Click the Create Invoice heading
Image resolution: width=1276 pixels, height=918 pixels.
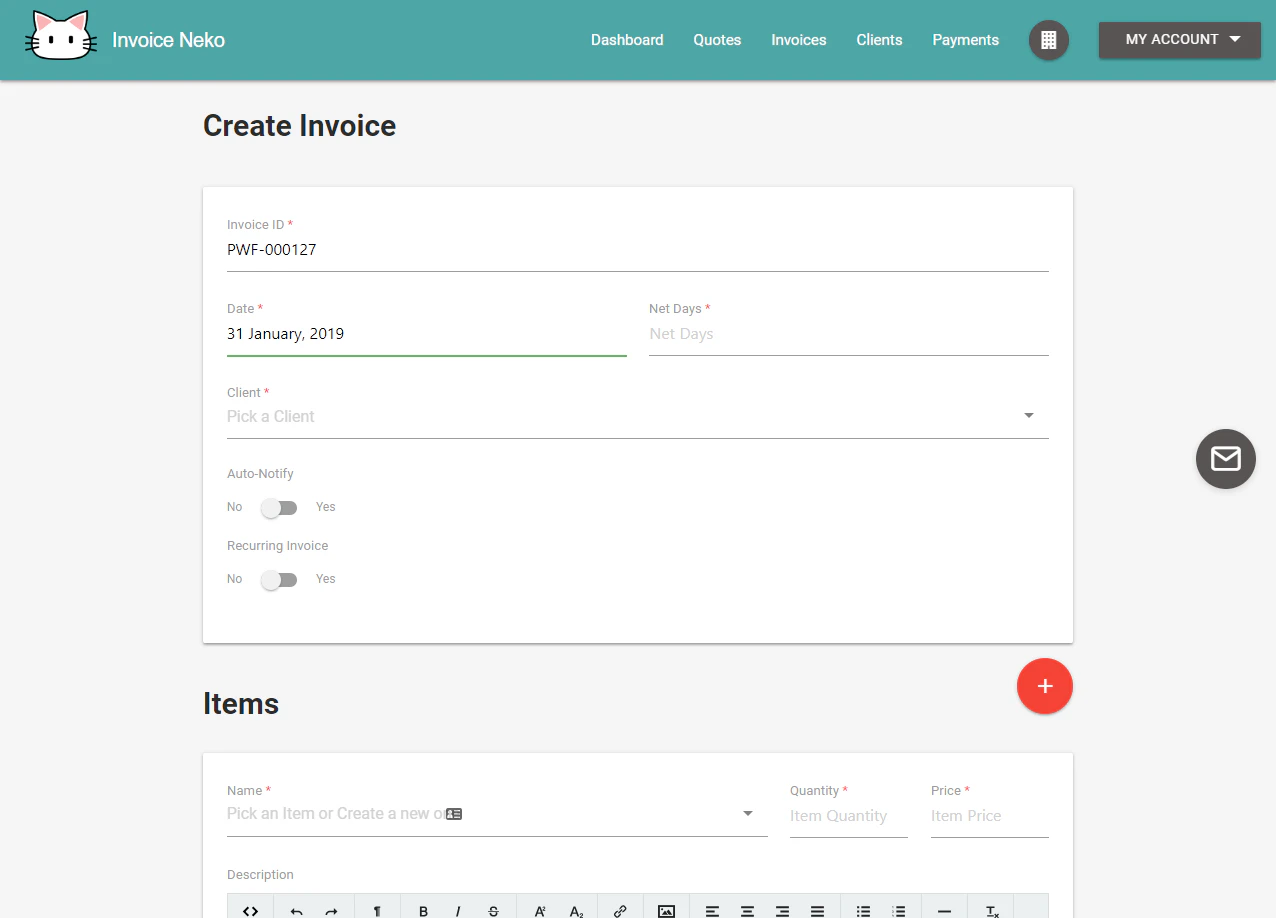(x=300, y=126)
